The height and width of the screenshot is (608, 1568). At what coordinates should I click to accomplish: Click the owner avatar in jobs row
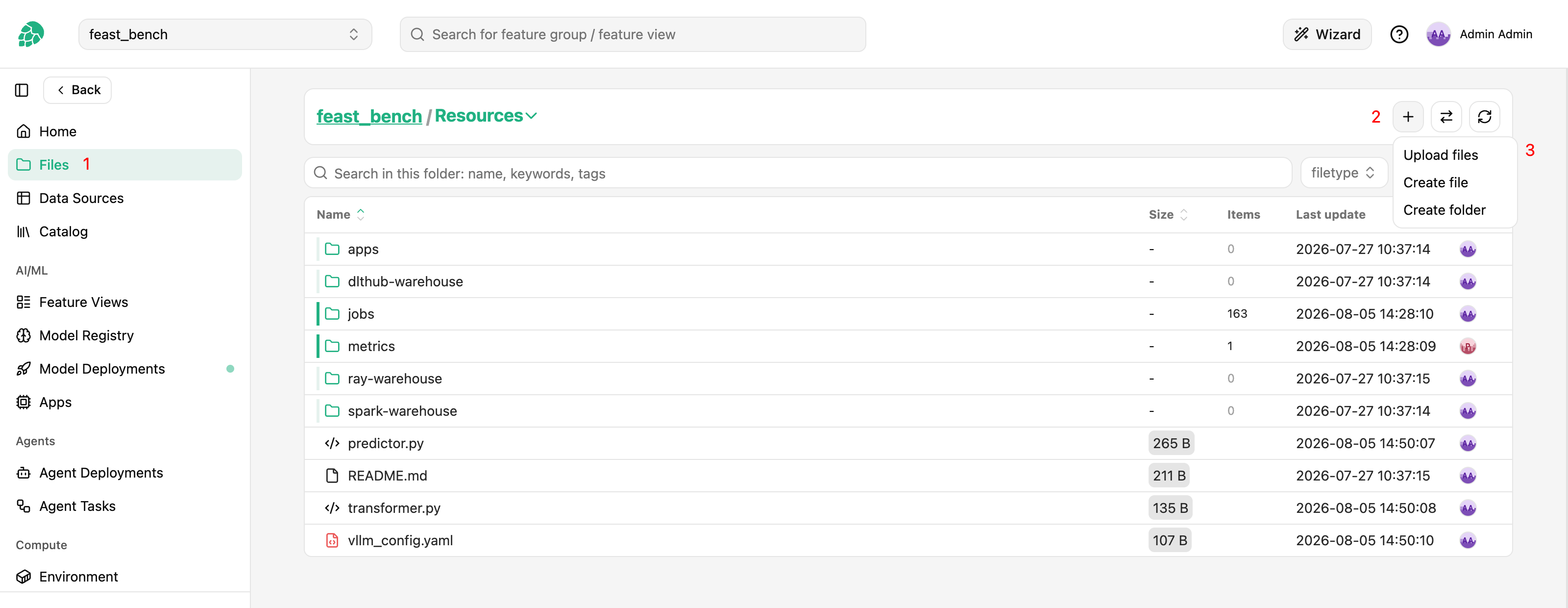[1468, 314]
